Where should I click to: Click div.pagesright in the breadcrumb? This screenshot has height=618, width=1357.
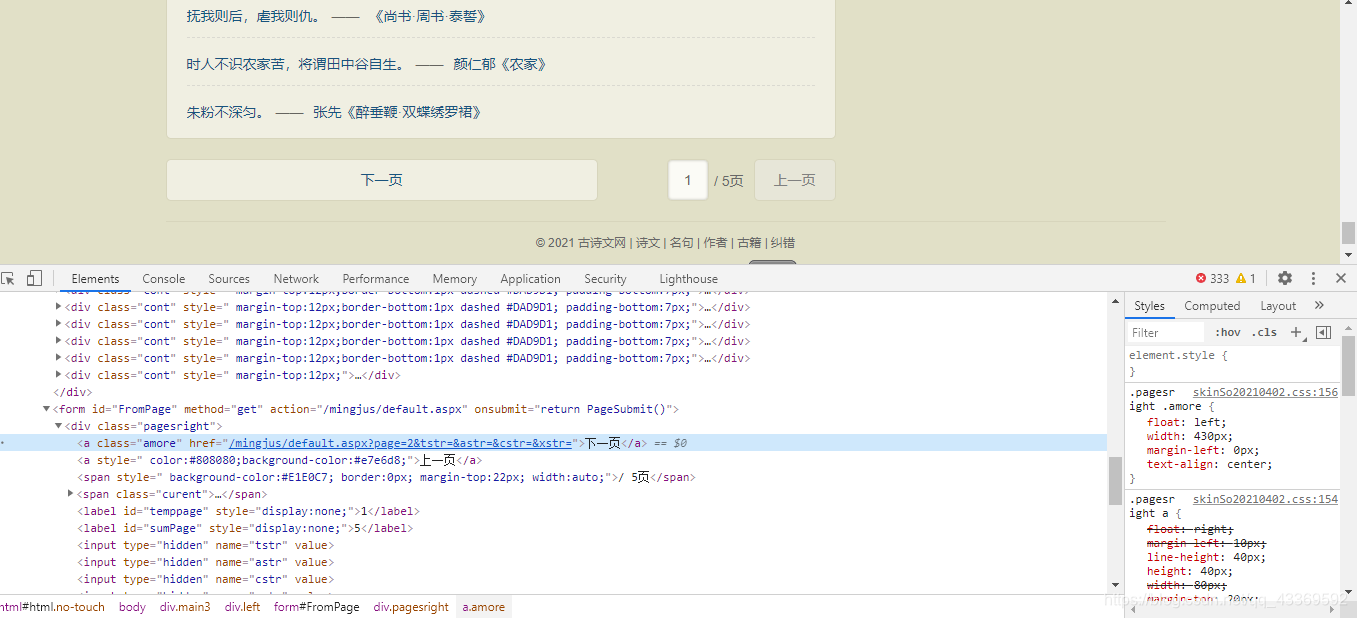pyautogui.click(x=411, y=607)
